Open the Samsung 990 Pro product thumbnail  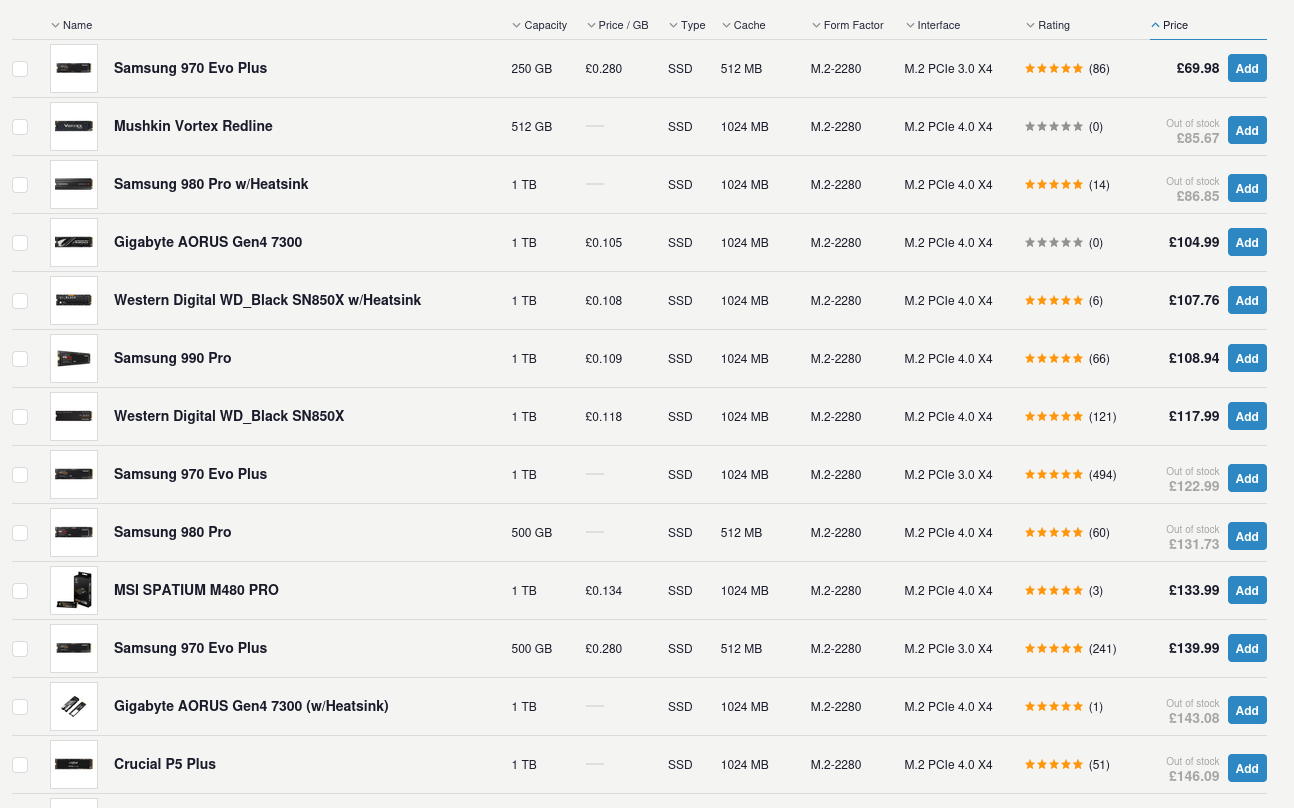(74, 358)
